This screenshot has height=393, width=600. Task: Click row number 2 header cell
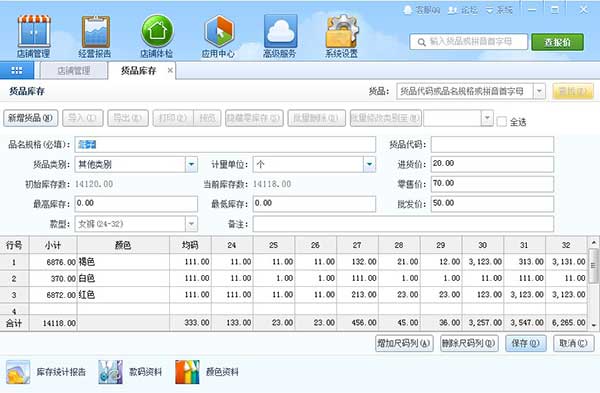click(14, 278)
